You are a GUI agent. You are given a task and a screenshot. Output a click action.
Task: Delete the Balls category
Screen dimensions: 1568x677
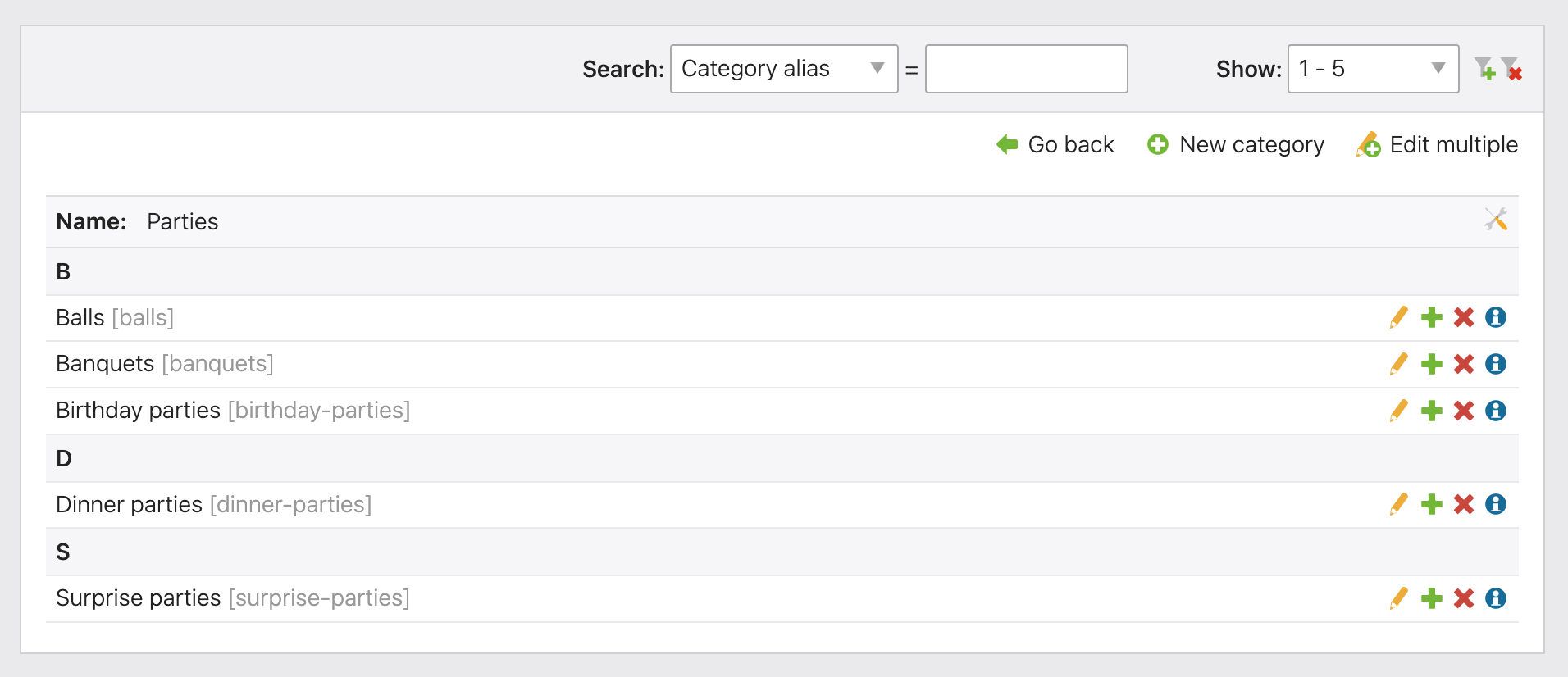[1464, 317]
